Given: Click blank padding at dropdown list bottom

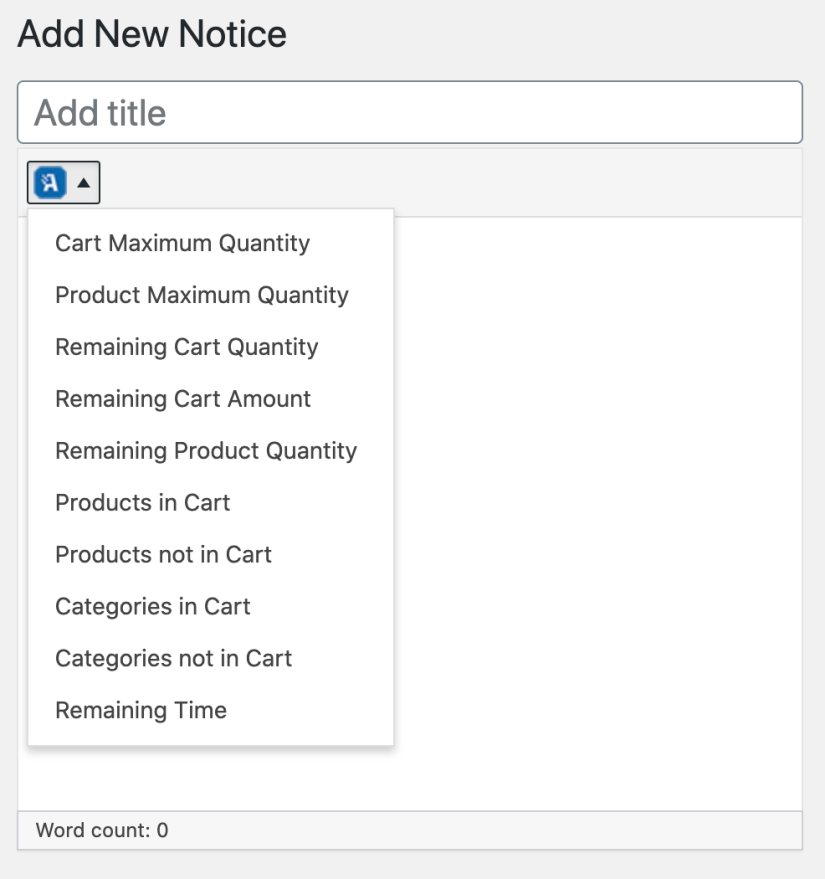Looking at the screenshot, I should click(210, 737).
